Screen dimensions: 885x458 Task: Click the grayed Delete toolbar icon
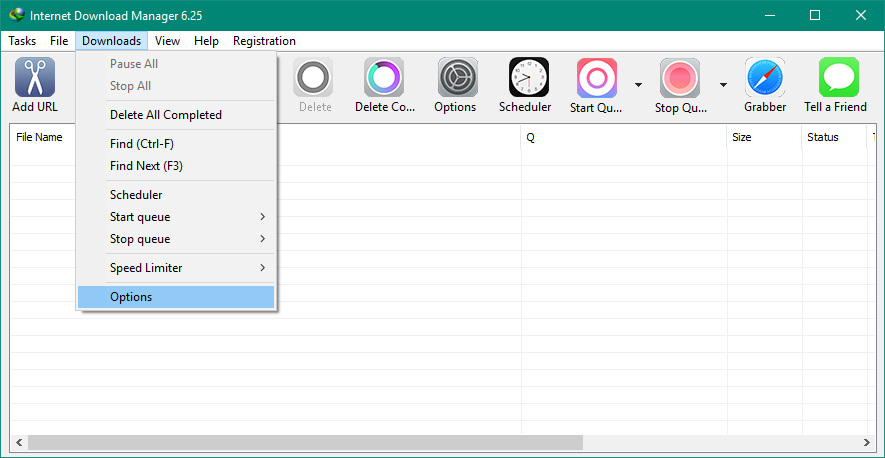313,77
